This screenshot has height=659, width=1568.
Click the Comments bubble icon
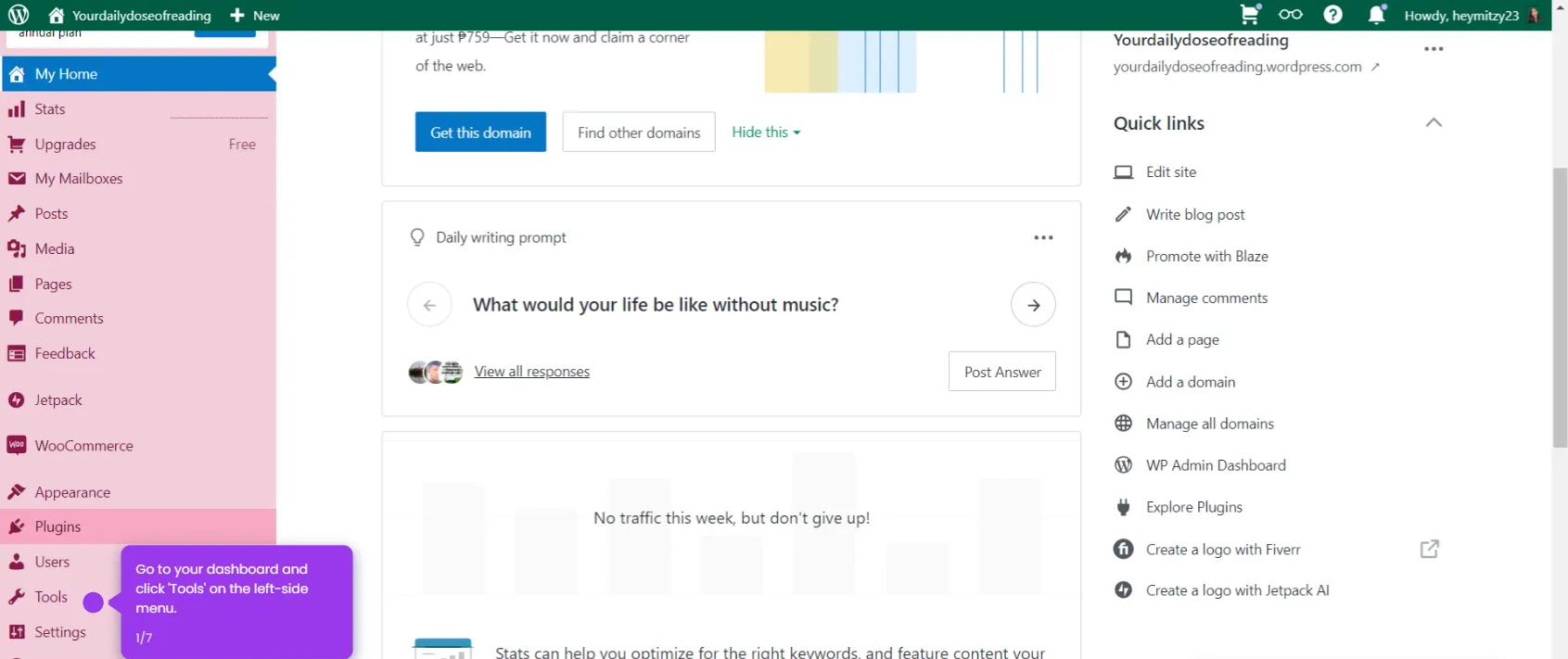pos(17,318)
